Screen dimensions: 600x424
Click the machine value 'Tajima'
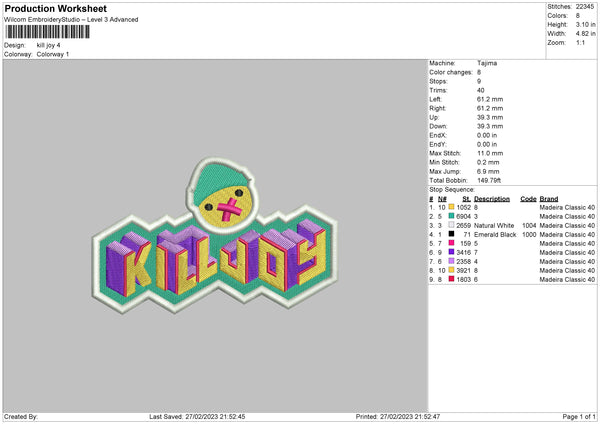pos(487,63)
